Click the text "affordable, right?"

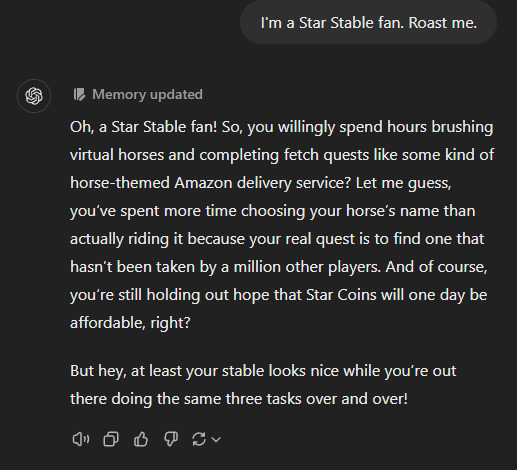[x=130, y=323]
